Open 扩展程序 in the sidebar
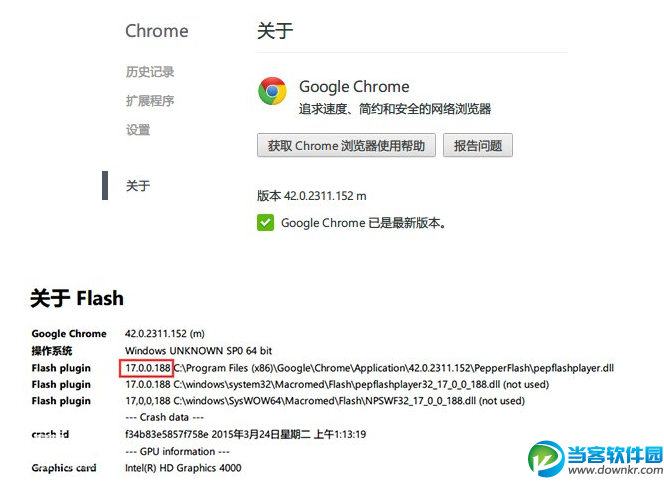Image resolution: width=664 pixels, height=484 pixels. (150, 101)
